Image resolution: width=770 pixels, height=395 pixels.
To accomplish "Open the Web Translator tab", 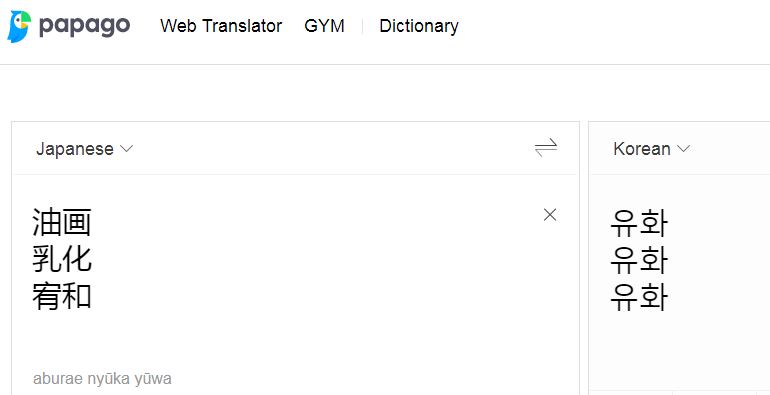I will coord(221,26).
